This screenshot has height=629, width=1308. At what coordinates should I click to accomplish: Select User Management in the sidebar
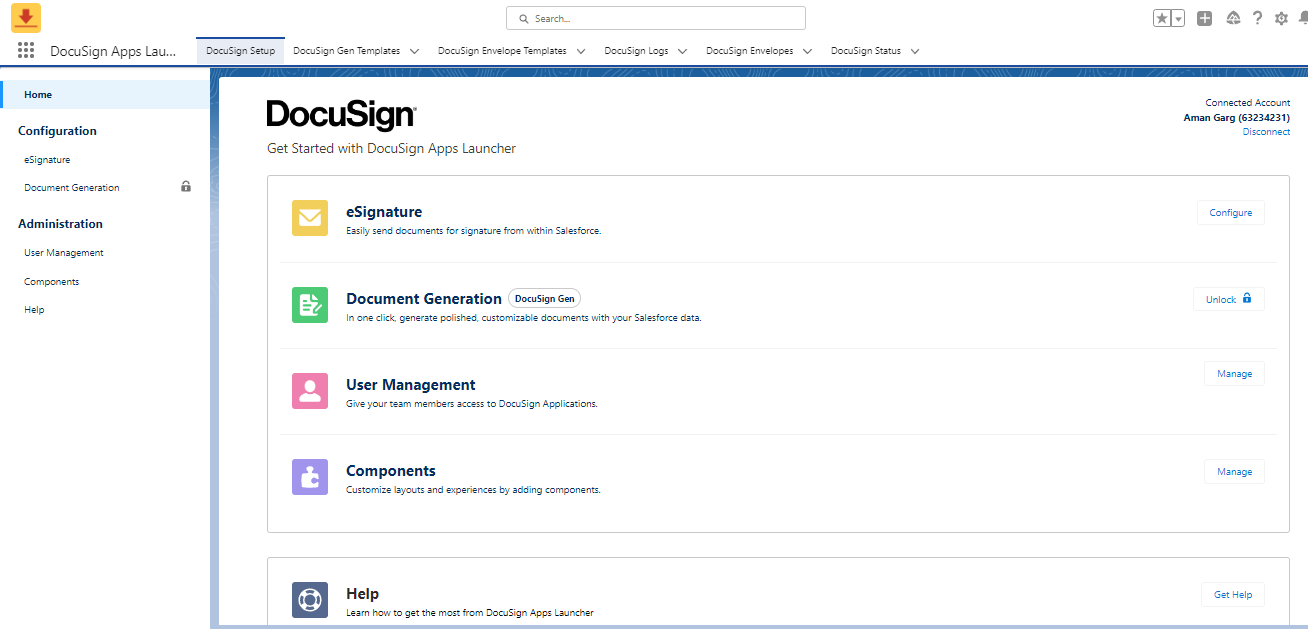click(x=64, y=253)
